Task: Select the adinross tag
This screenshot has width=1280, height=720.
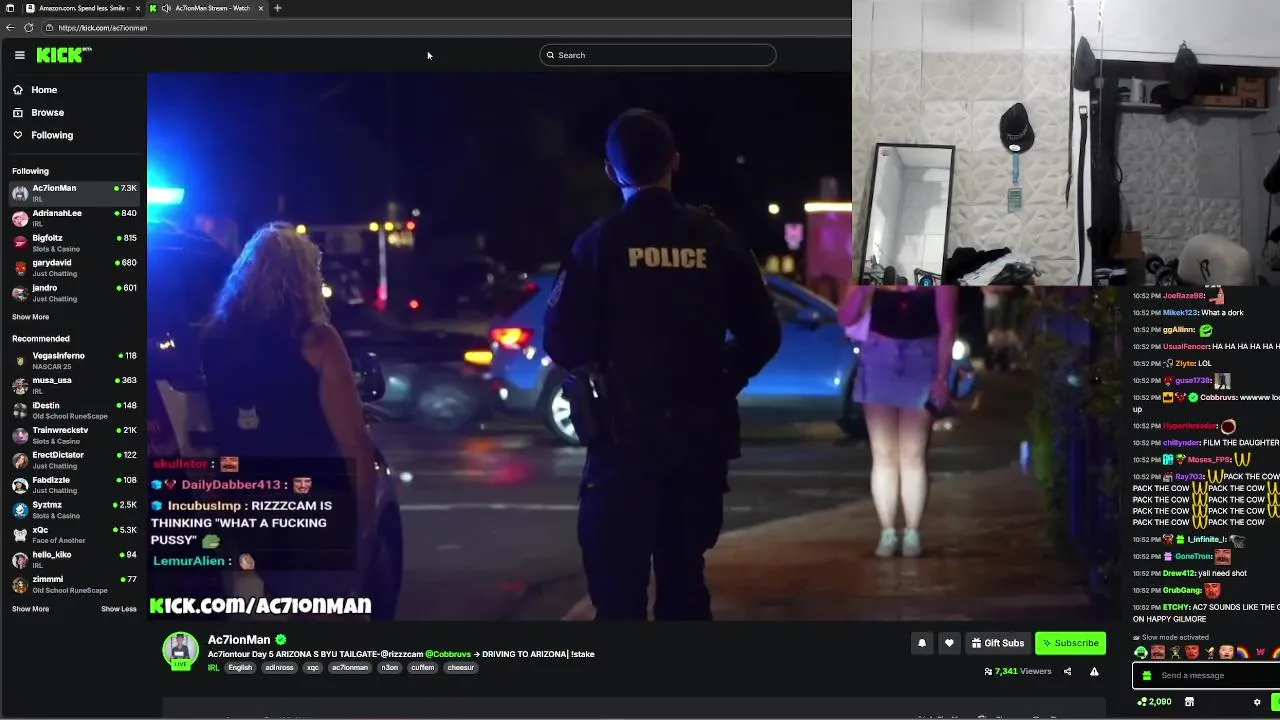Action: tap(279, 668)
